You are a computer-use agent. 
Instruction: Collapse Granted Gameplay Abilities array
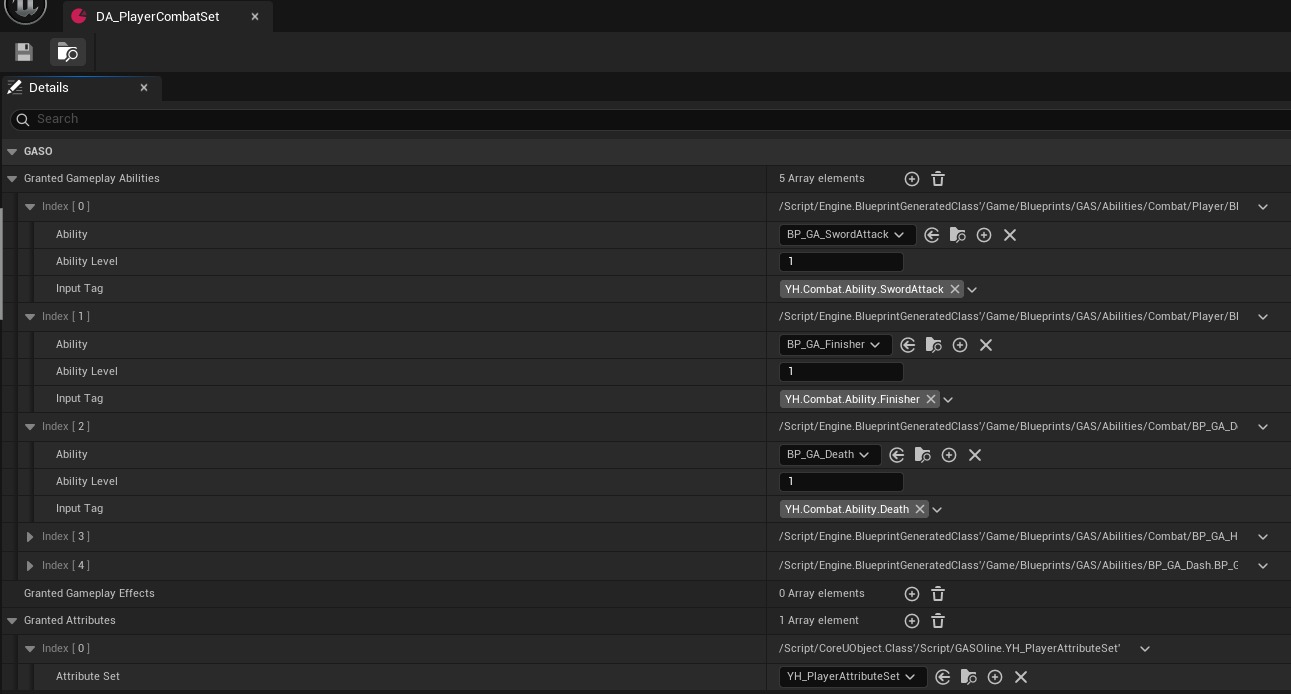click(12, 179)
